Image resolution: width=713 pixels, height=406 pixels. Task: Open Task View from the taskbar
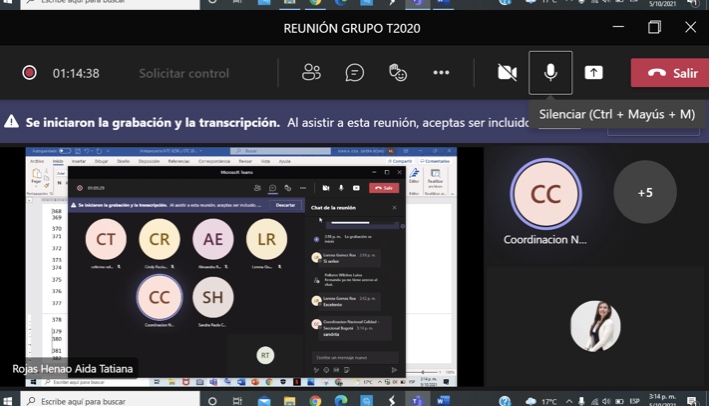pyautogui.click(x=237, y=401)
